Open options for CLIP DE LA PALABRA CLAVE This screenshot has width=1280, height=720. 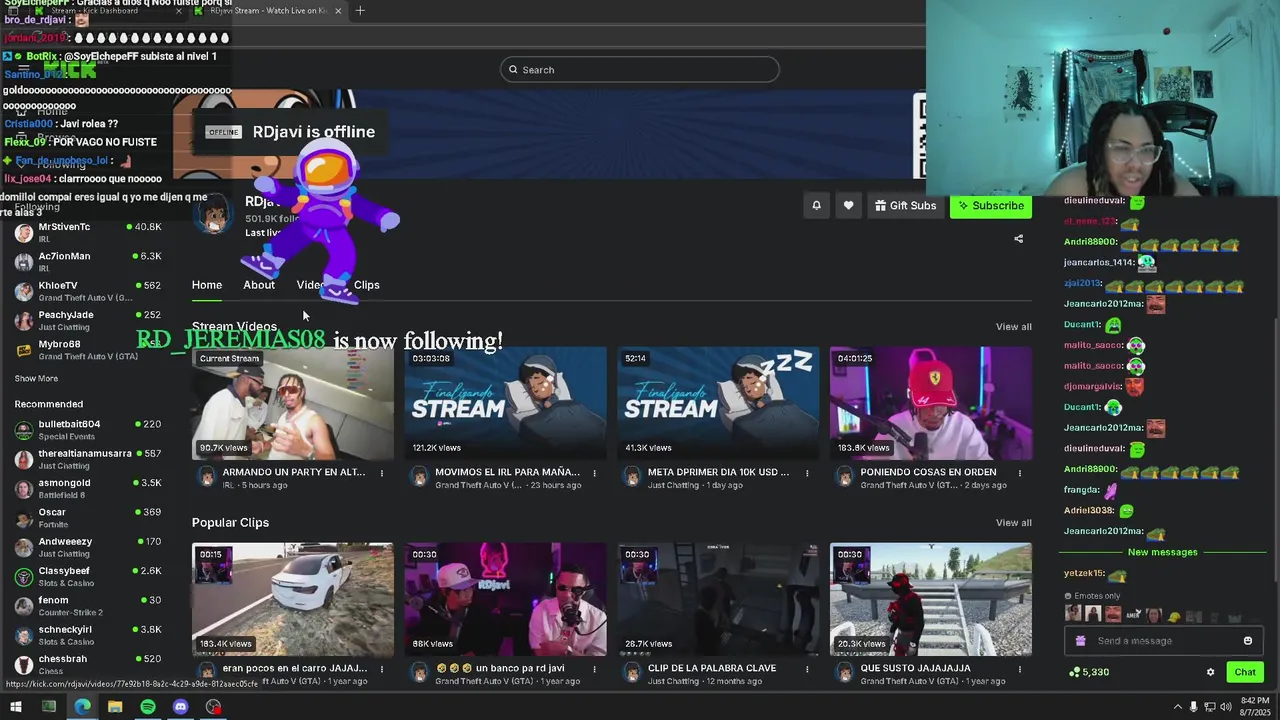click(807, 669)
